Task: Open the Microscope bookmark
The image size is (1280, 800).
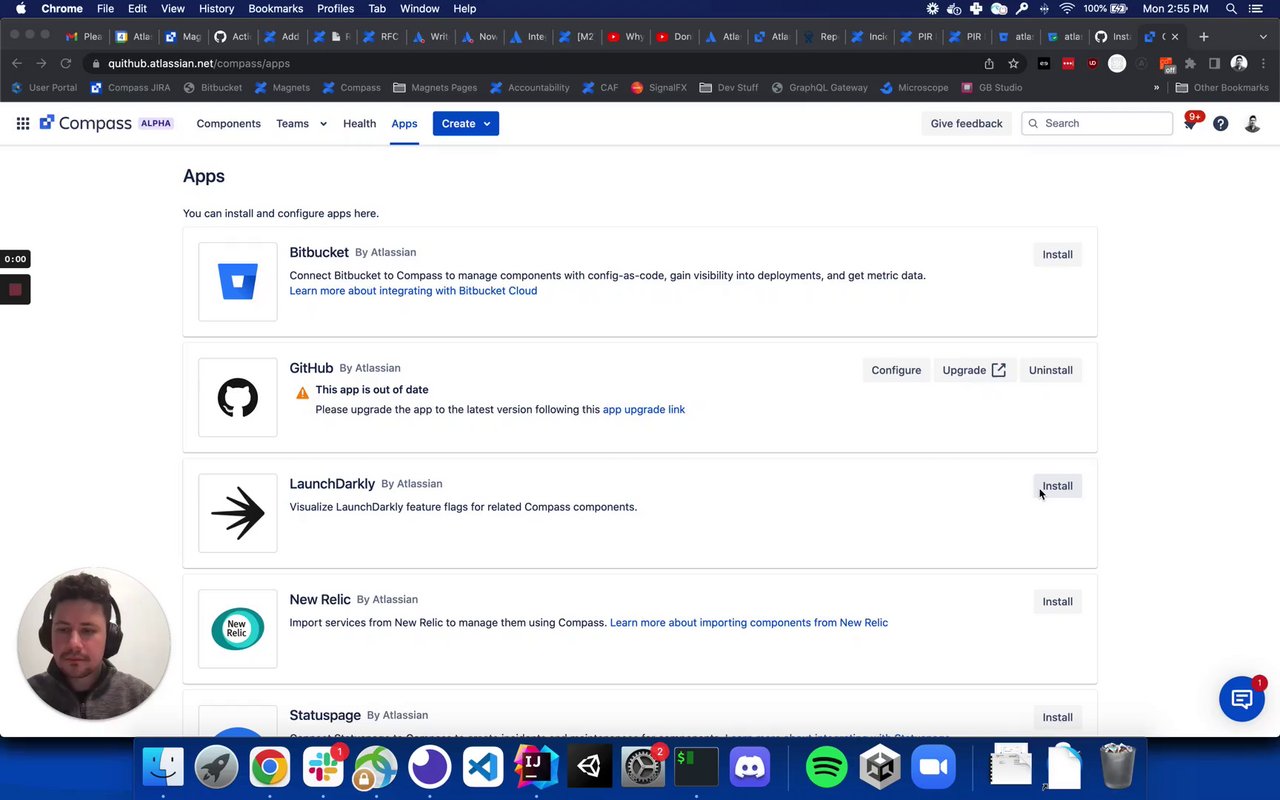Action: tap(914, 88)
